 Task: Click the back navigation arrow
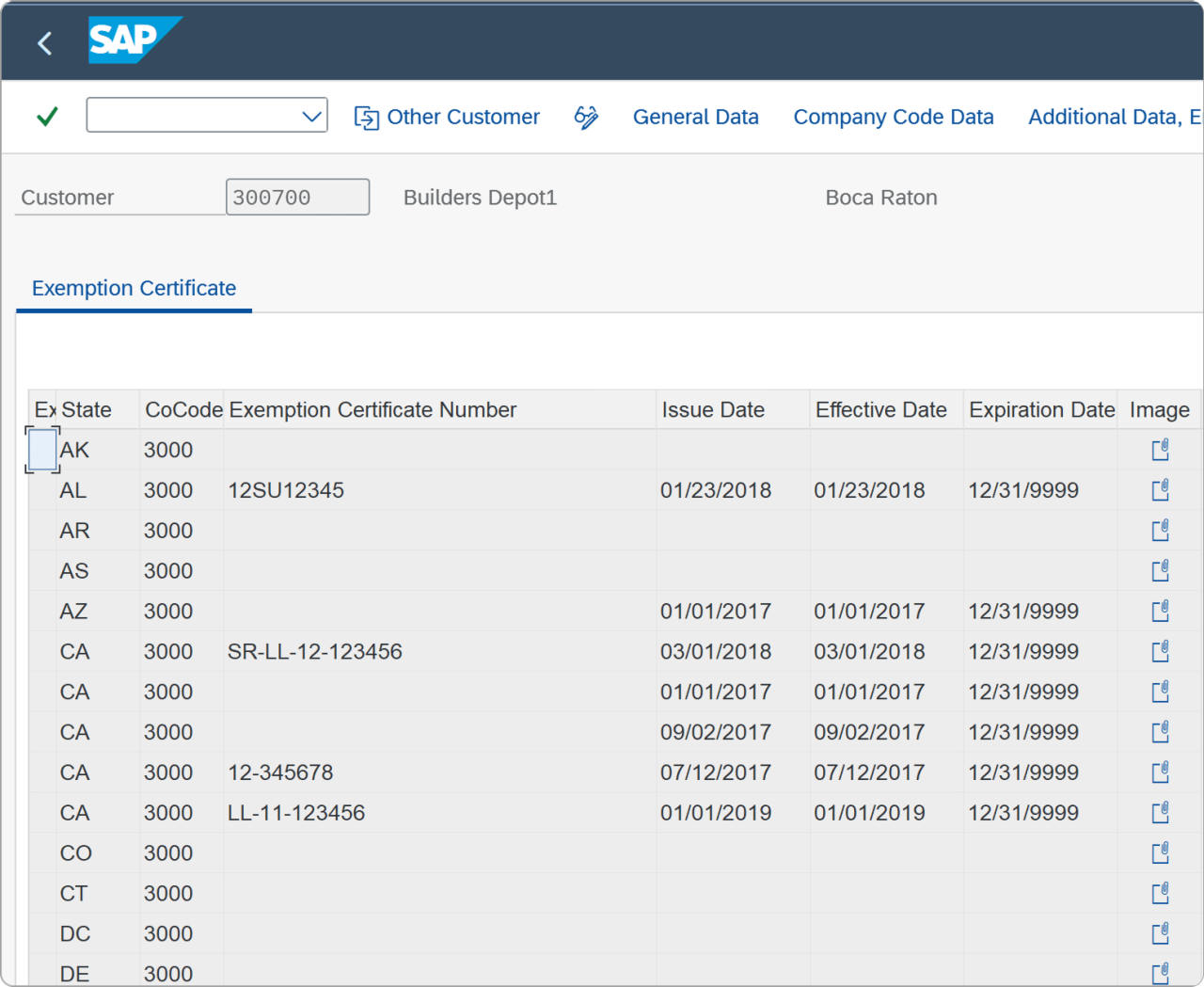coord(44,42)
